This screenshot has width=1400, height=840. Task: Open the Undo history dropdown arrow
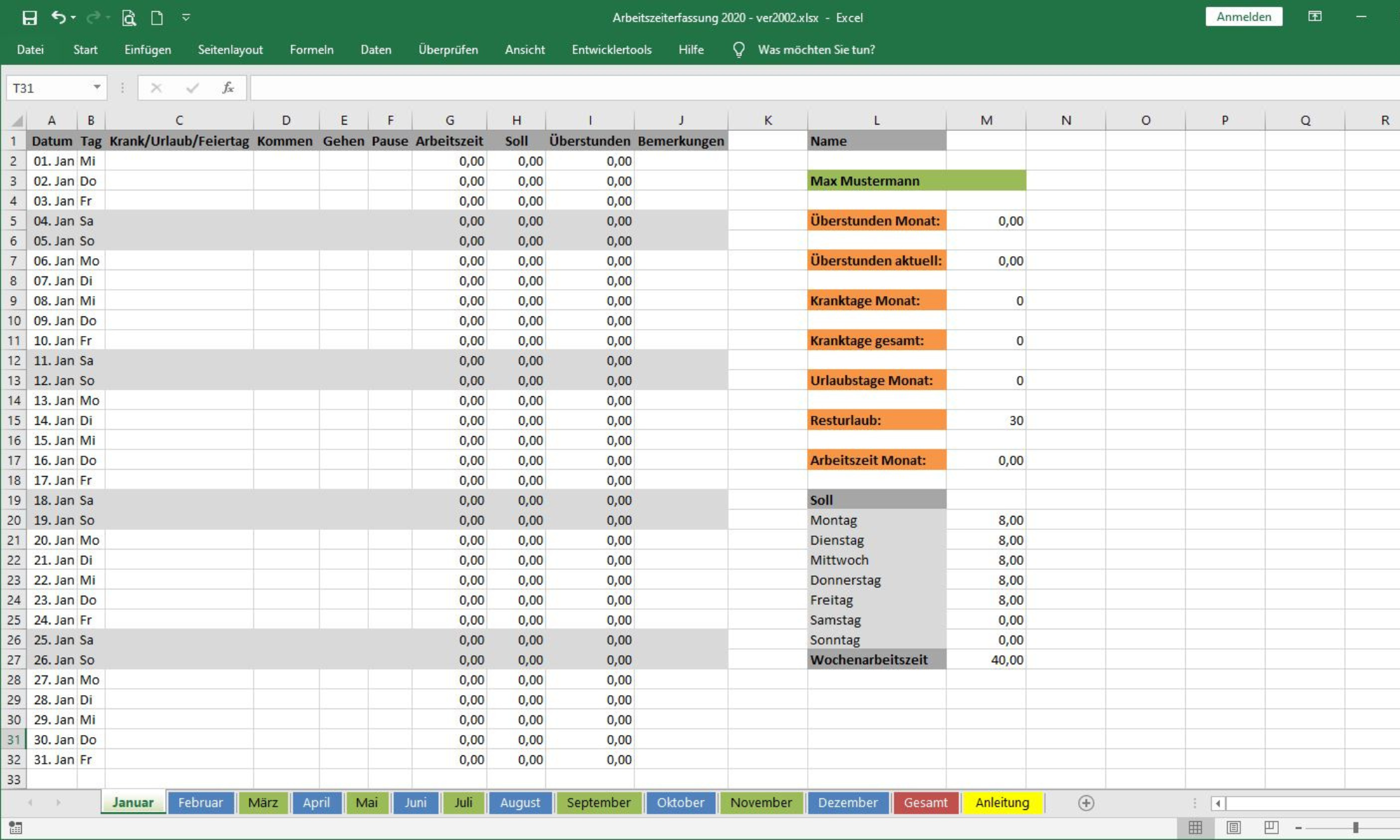click(73, 17)
